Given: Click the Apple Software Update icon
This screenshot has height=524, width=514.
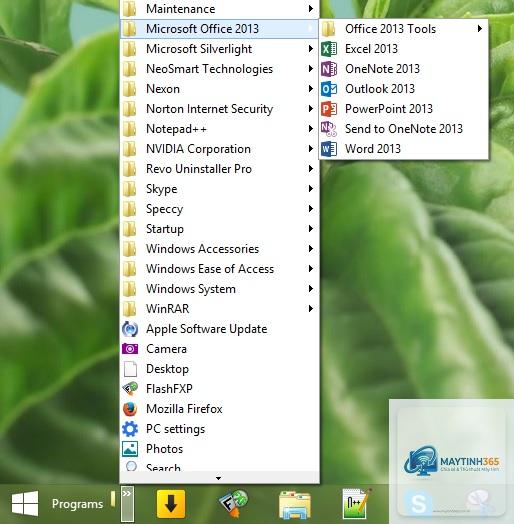Looking at the screenshot, I should click(130, 329).
